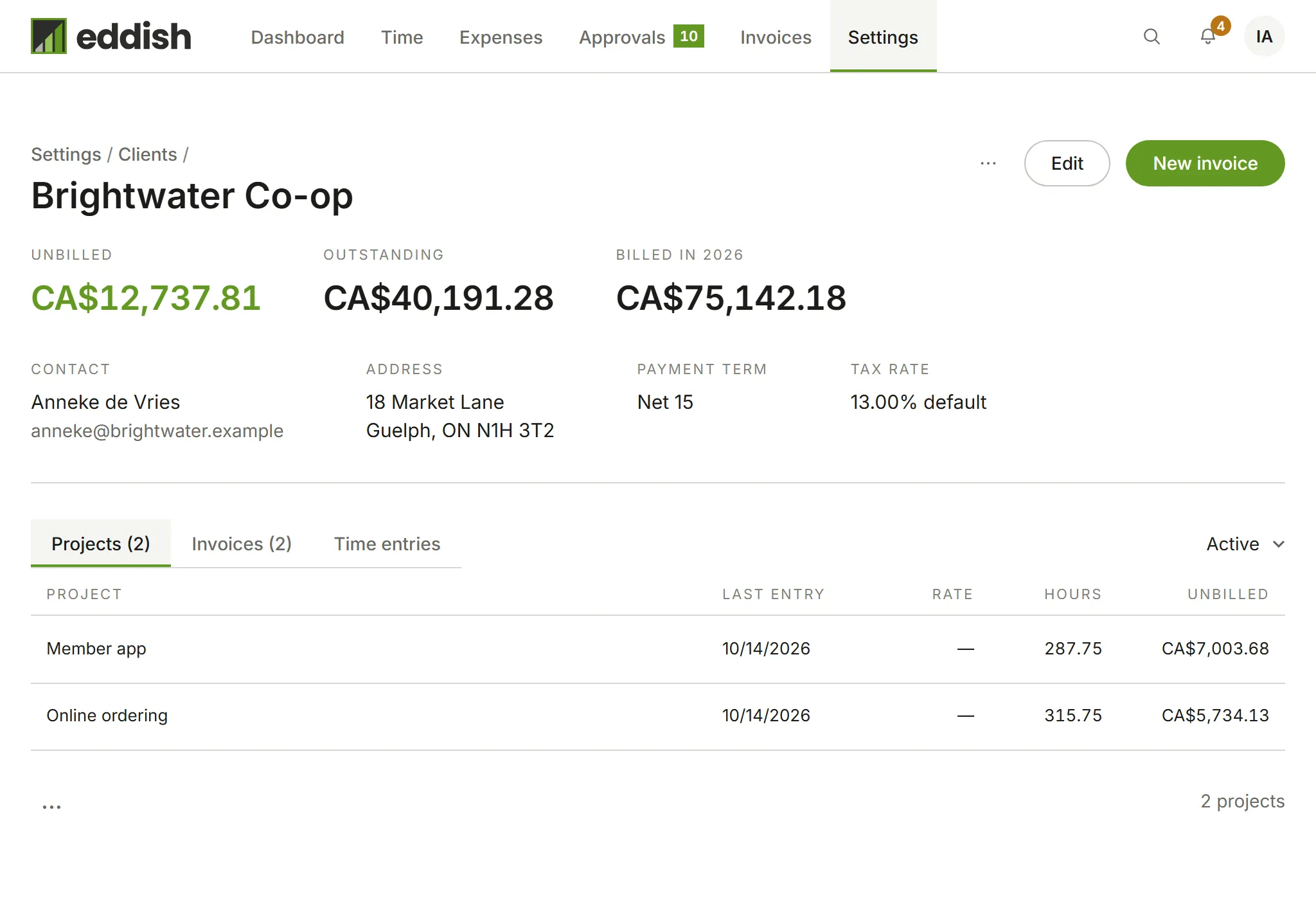This screenshot has width=1316, height=900.
Task: Sort by the LAST ENTRY column header
Action: coord(773,594)
